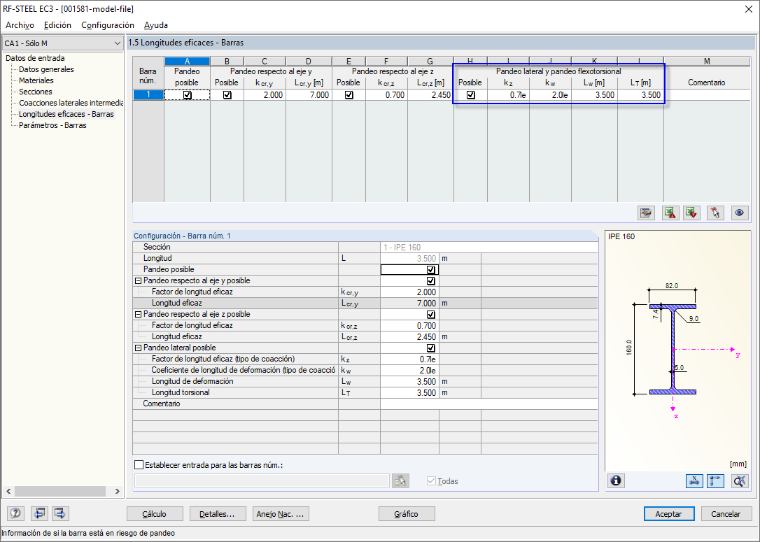Toggle 'Pandeo respecto al eje y posible' checkbox in configuration

pos(431,281)
